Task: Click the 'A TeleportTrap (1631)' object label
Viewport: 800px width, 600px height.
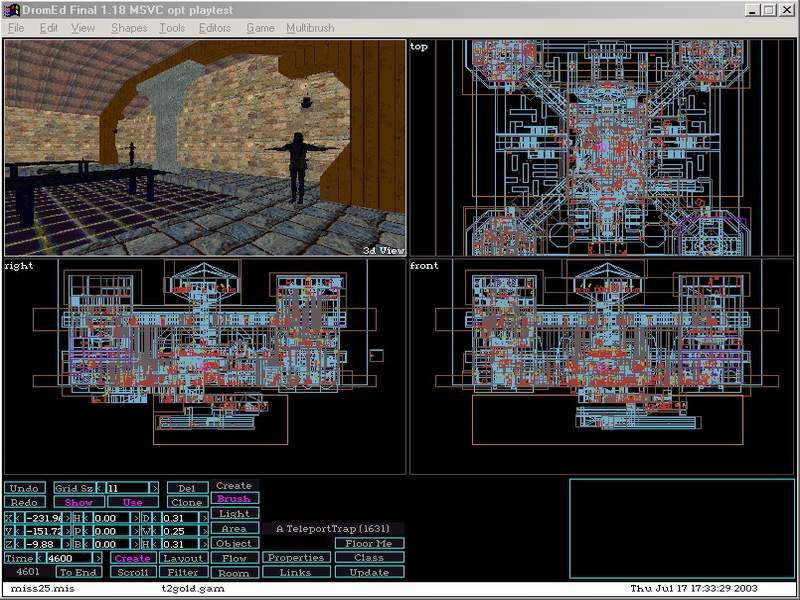Action: (x=333, y=529)
